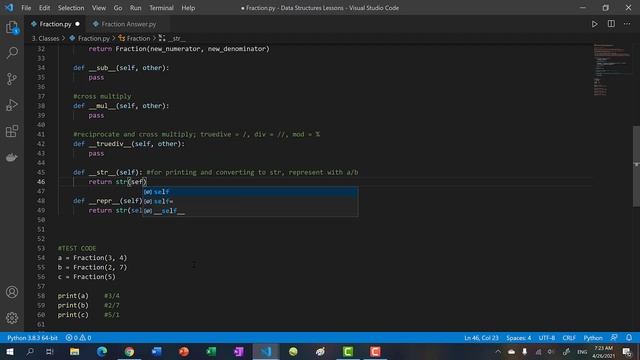Click __str__ method breadcrumb item
Image resolution: width=640 pixels, height=360 pixels.
pos(172,38)
